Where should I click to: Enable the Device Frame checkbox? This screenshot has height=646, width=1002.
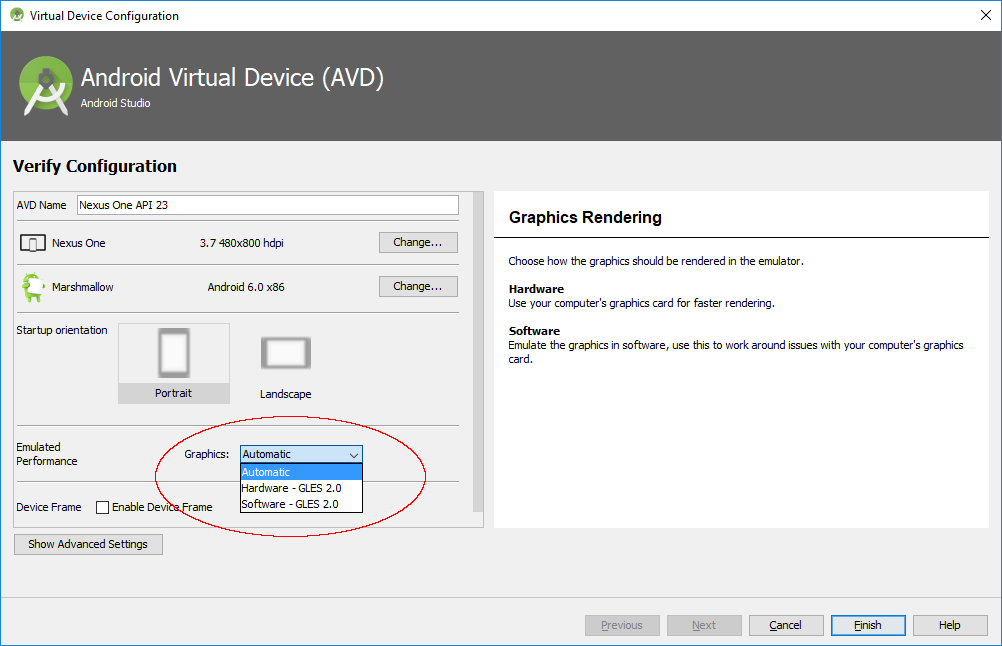pos(102,507)
